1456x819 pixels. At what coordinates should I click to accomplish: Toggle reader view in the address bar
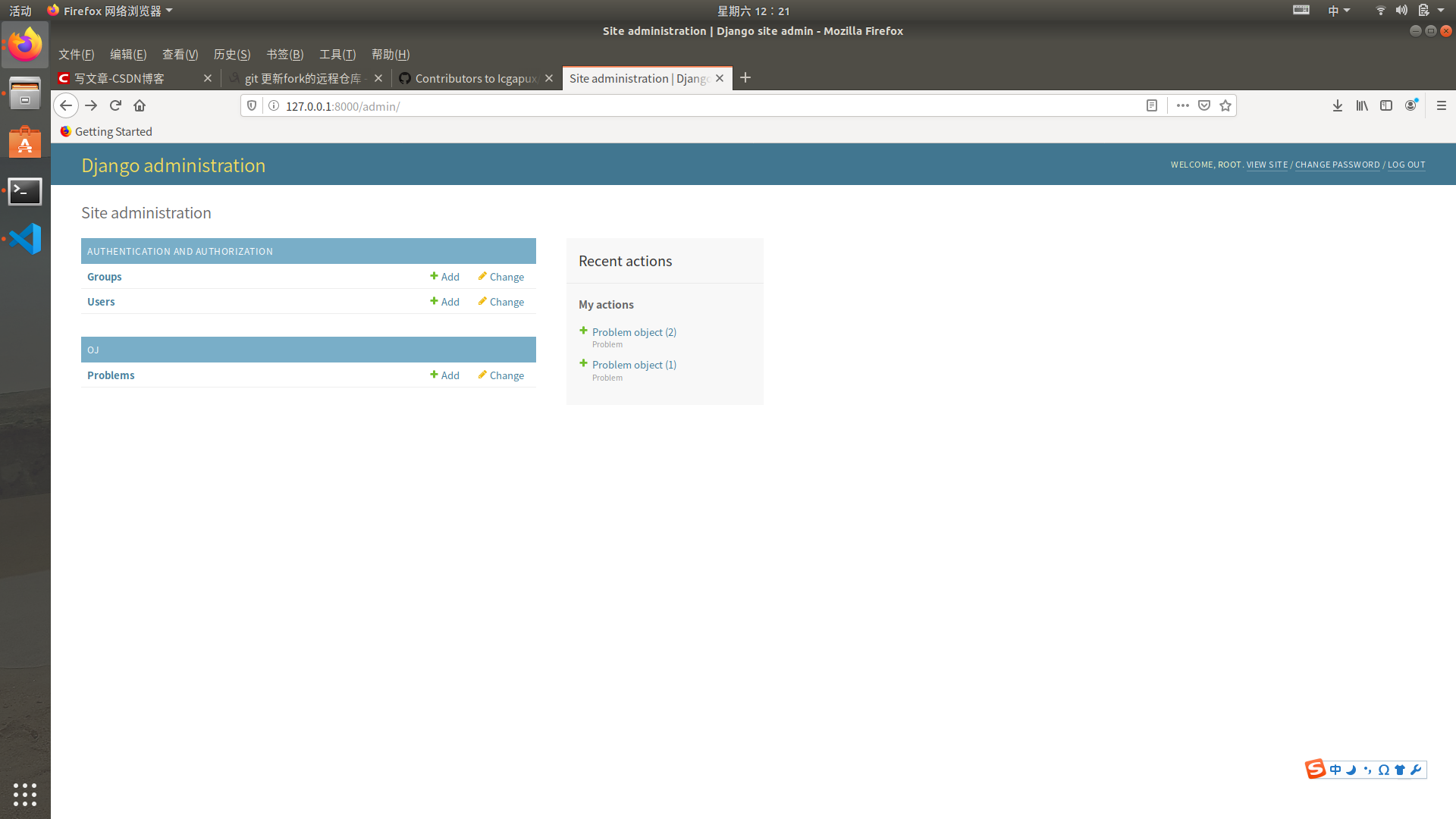click(1152, 105)
